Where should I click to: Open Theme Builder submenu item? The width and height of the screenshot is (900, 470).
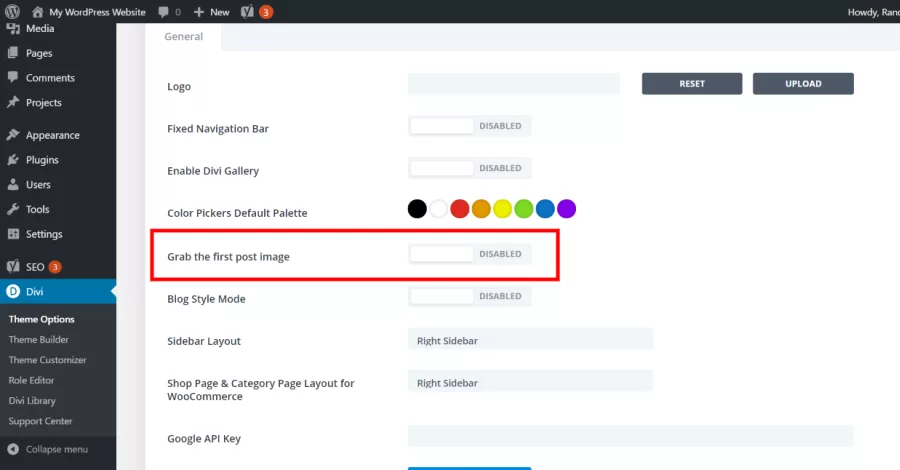(x=38, y=340)
